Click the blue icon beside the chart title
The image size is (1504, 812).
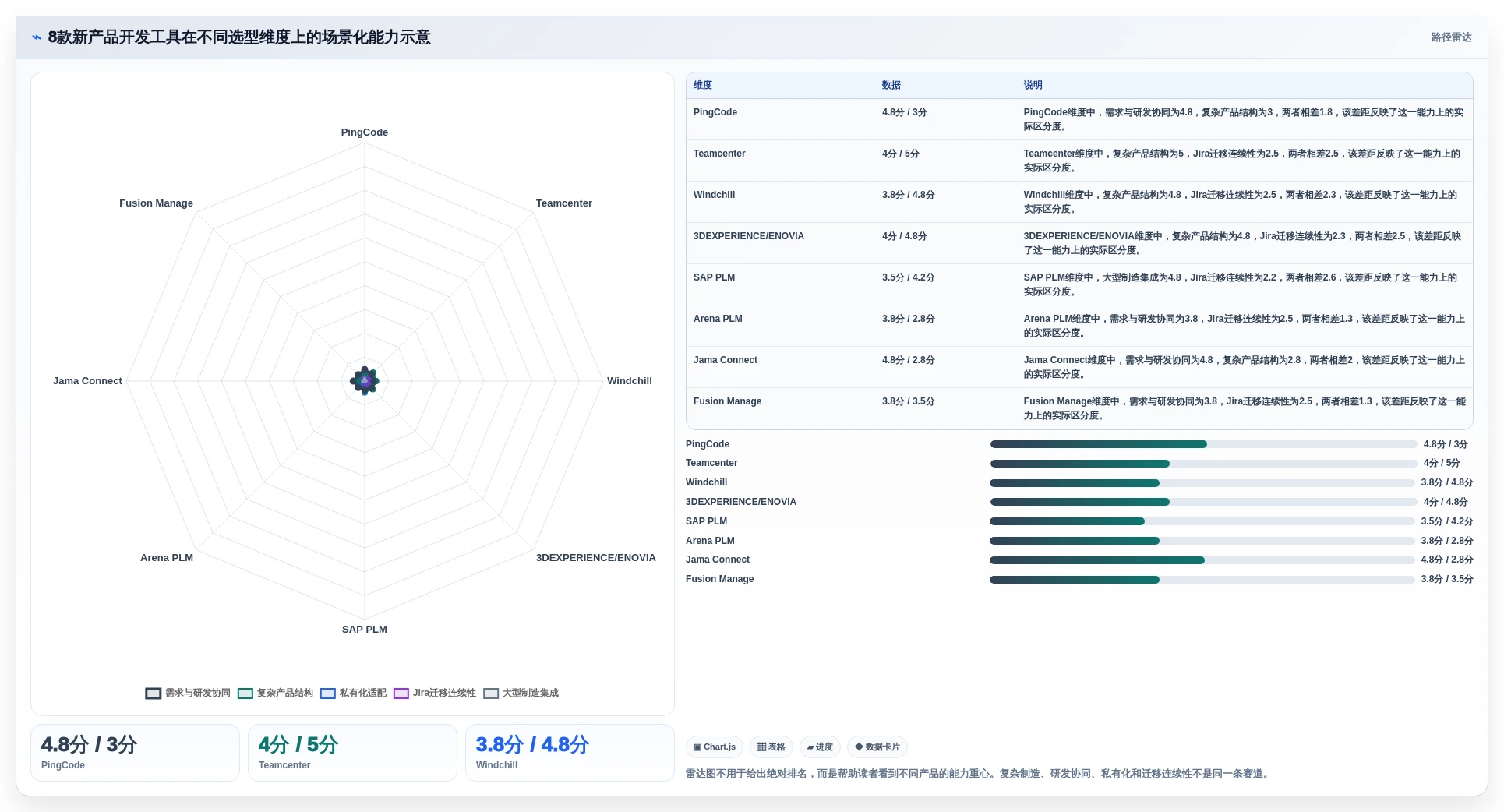(x=36, y=37)
